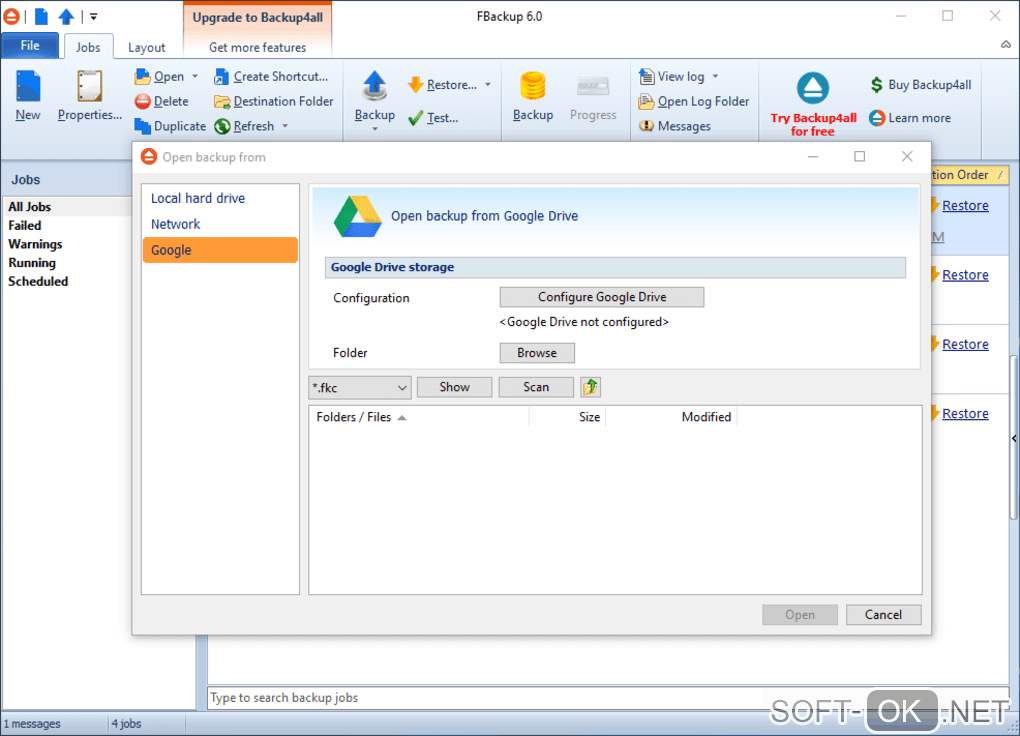1020x736 pixels.
Task: Sort by Size column header
Action: pos(568,417)
